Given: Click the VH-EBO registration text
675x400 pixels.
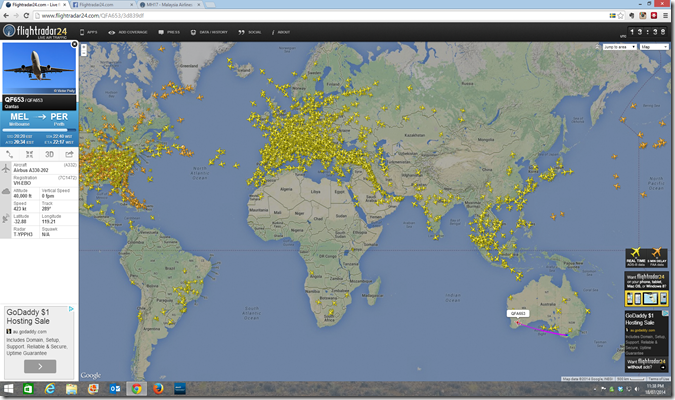Looking at the screenshot, I should [22, 183].
